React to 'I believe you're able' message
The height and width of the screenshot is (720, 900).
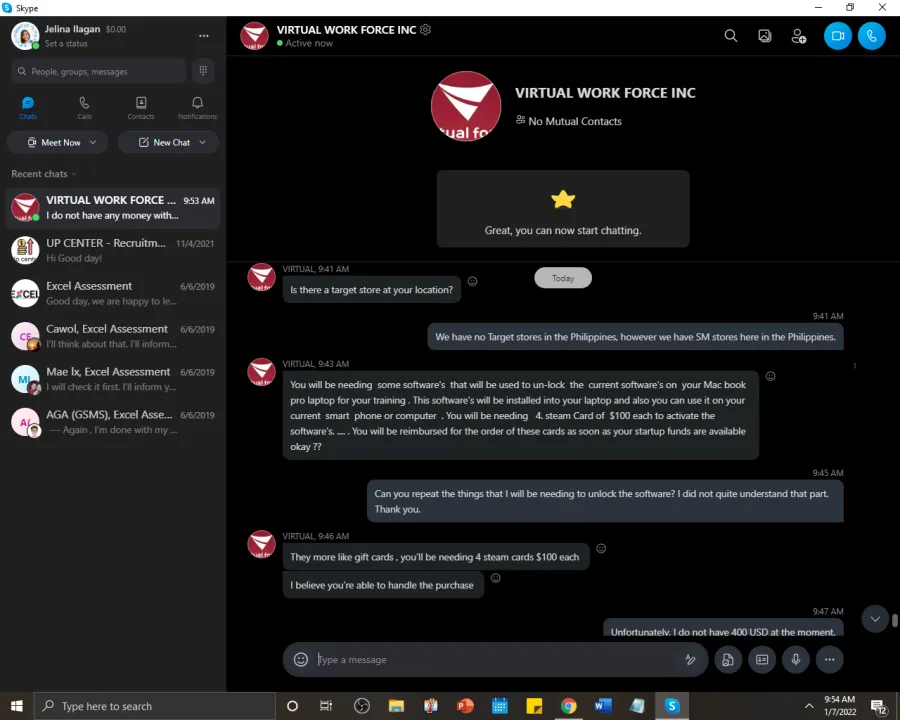(x=495, y=578)
